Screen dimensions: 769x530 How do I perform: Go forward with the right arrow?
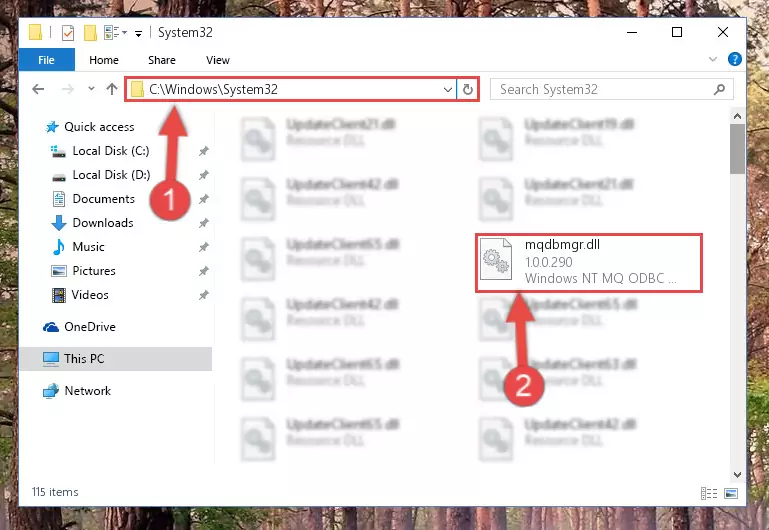click(x=68, y=89)
